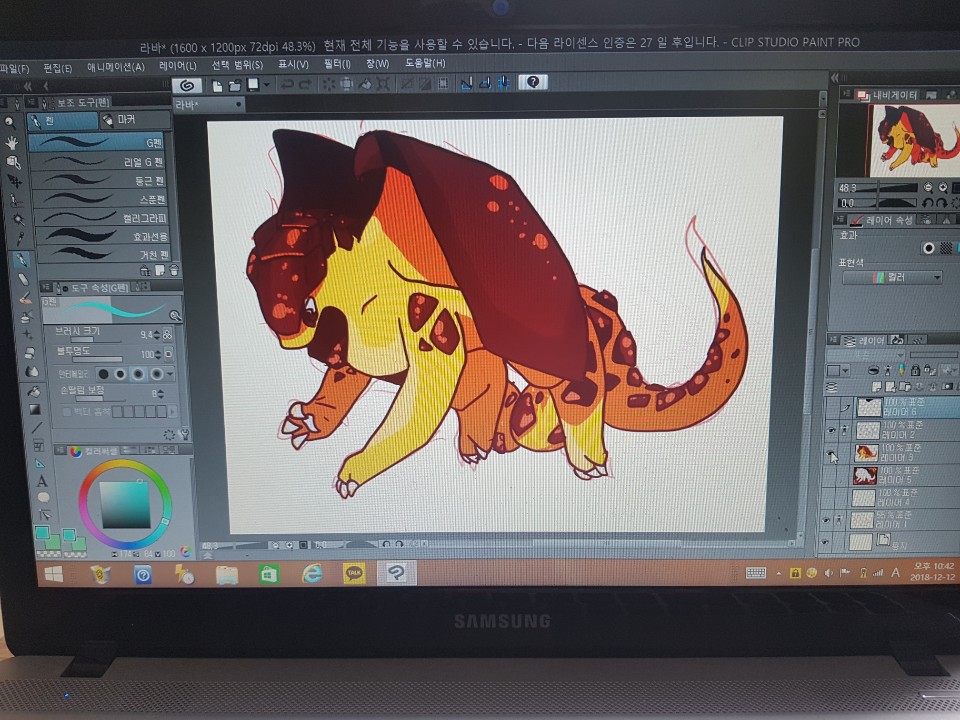
Task: Click the help question mark icon
Action: (533, 83)
